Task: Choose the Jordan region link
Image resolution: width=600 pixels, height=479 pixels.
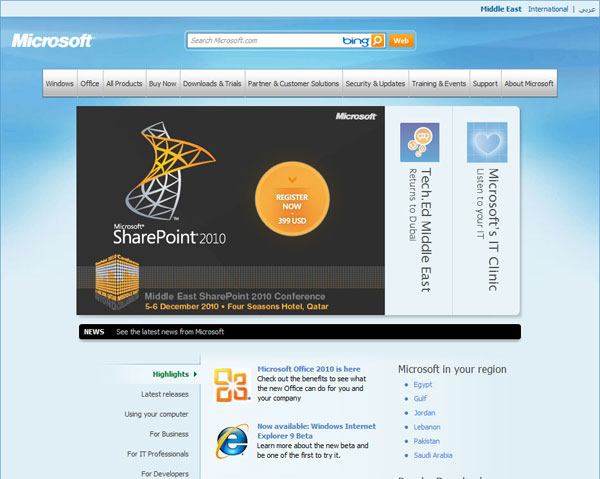Action: pyautogui.click(x=424, y=413)
